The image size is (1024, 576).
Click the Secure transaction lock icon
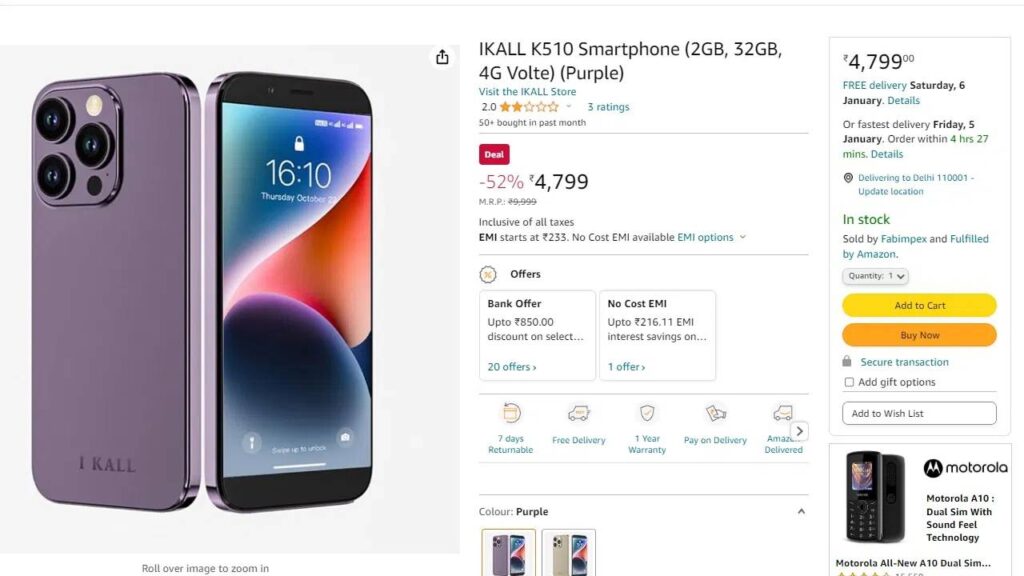point(847,361)
